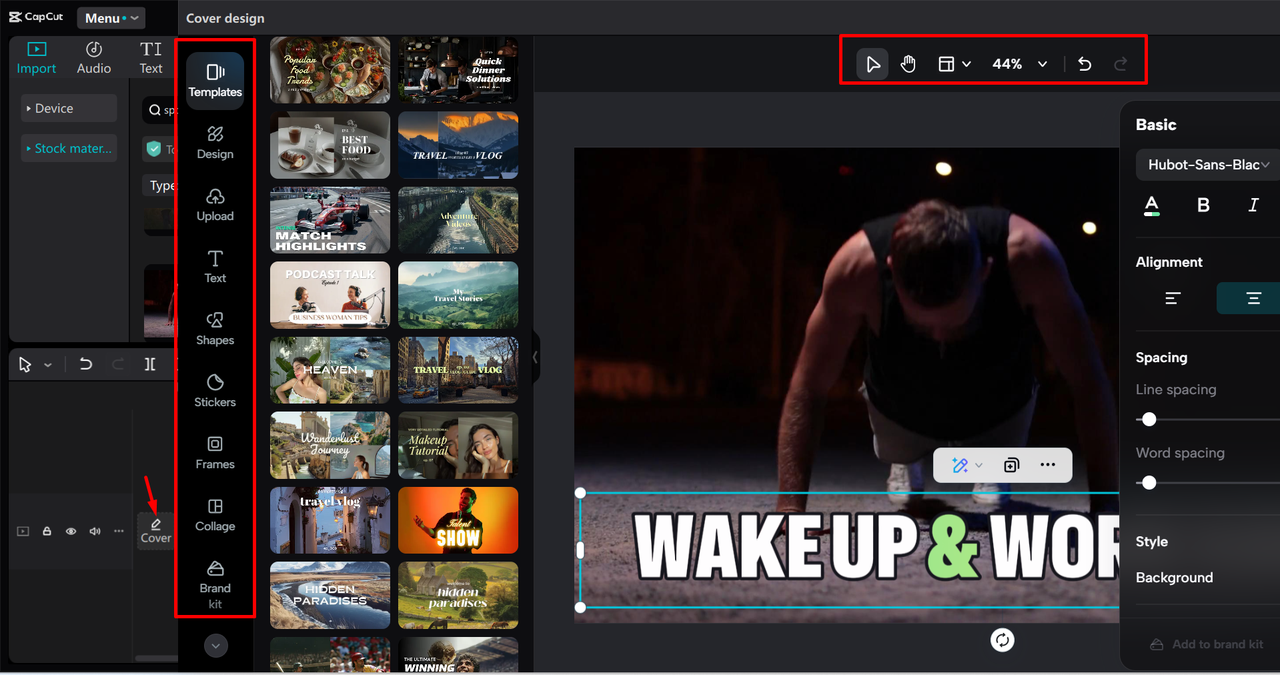The image size is (1280, 675).
Task: Toggle the track lock icon
Action: click(47, 531)
